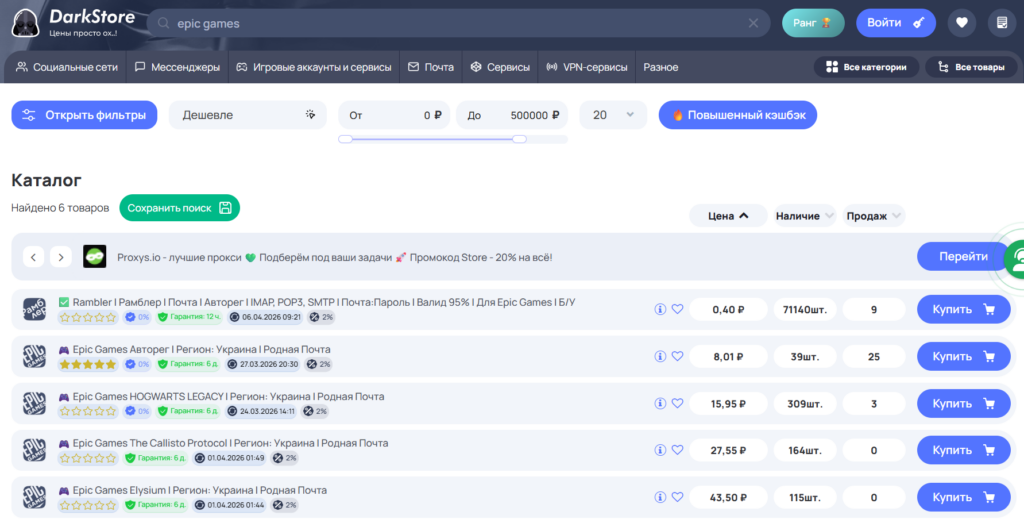The image size is (1024, 519).
Task: Buy the Rambler listing for 0,40 ₽
Action: coord(963,309)
